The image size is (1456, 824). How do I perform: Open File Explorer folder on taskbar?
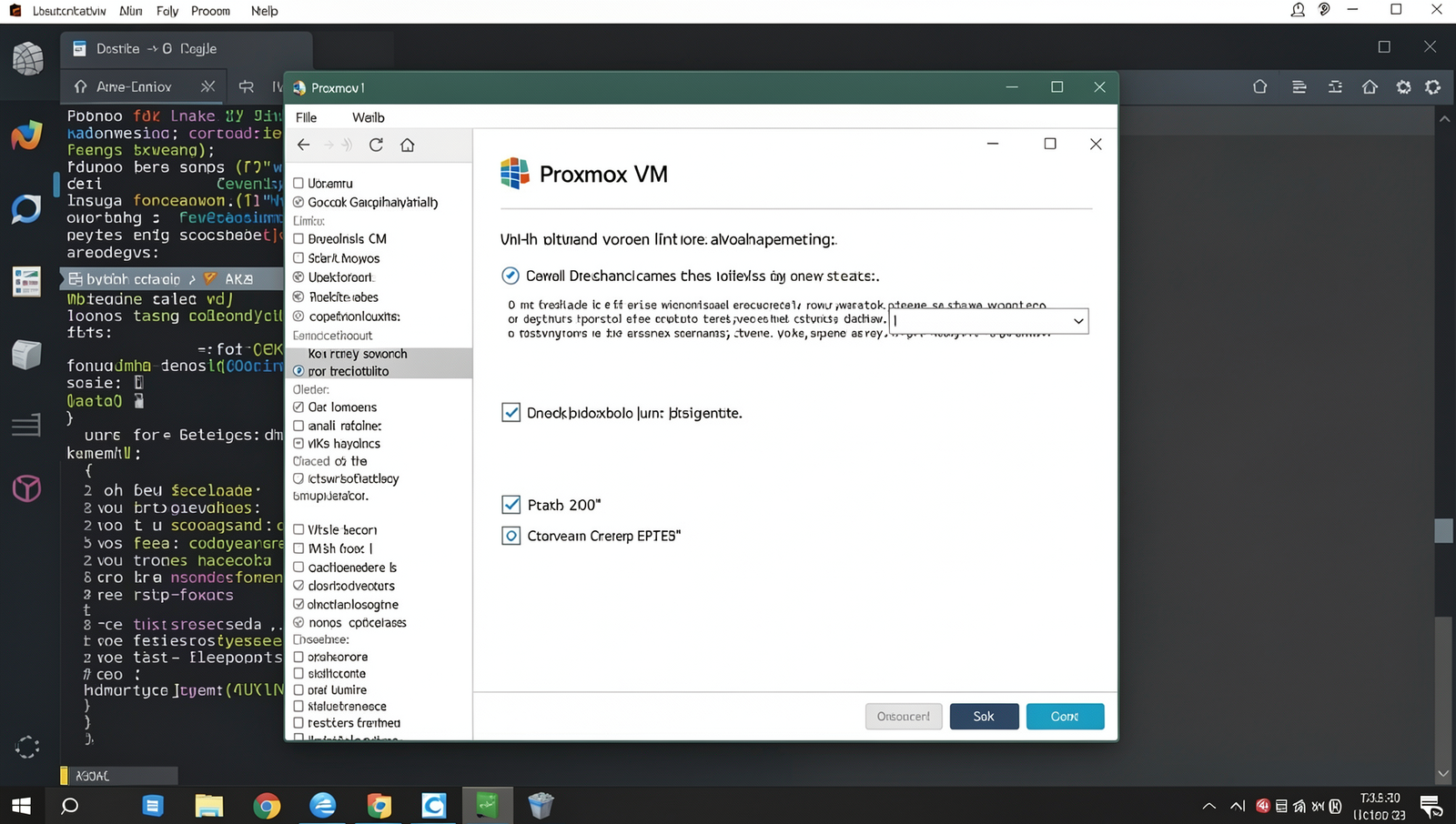[209, 805]
